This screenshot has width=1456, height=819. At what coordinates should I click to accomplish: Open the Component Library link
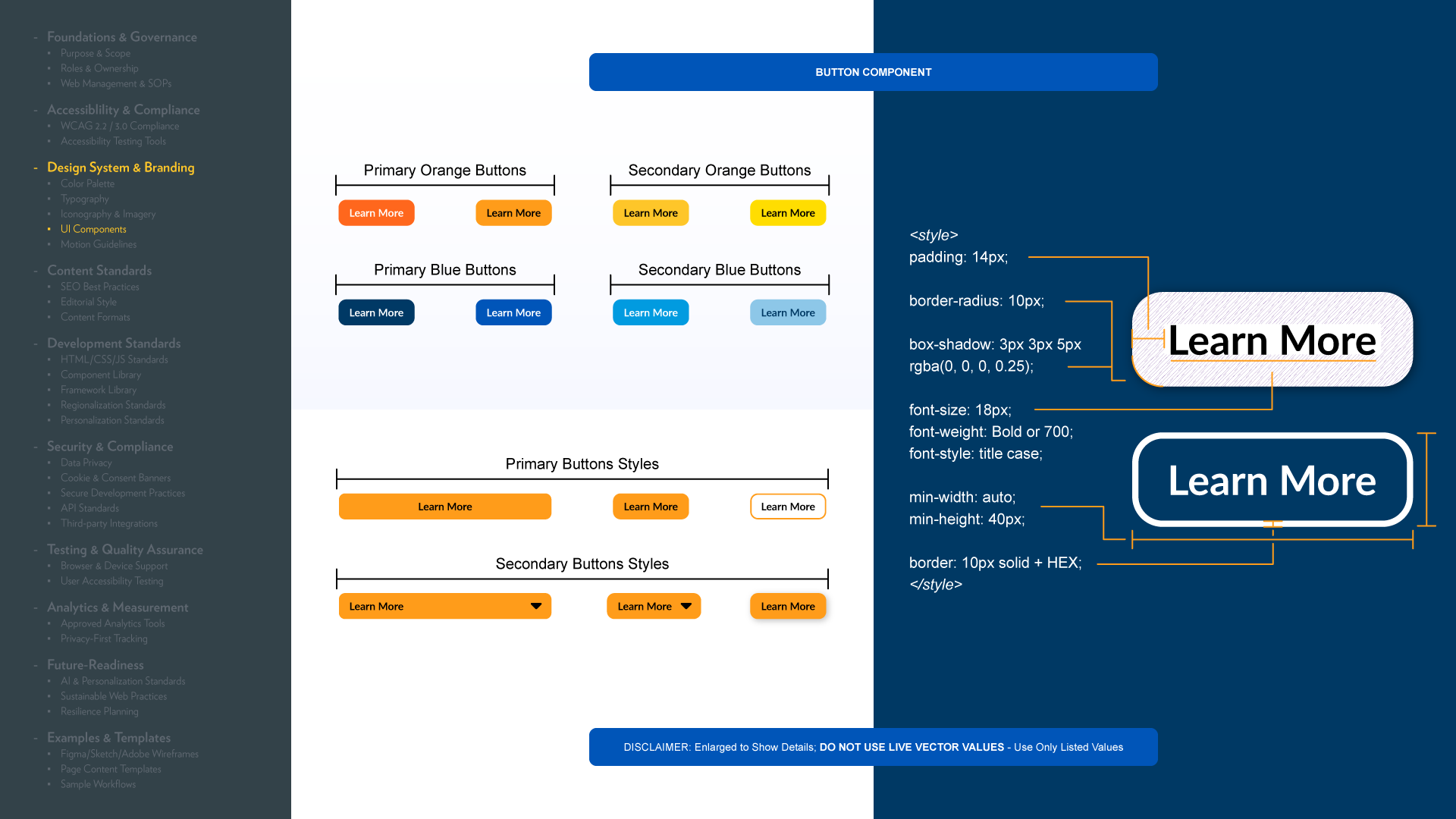[101, 375]
